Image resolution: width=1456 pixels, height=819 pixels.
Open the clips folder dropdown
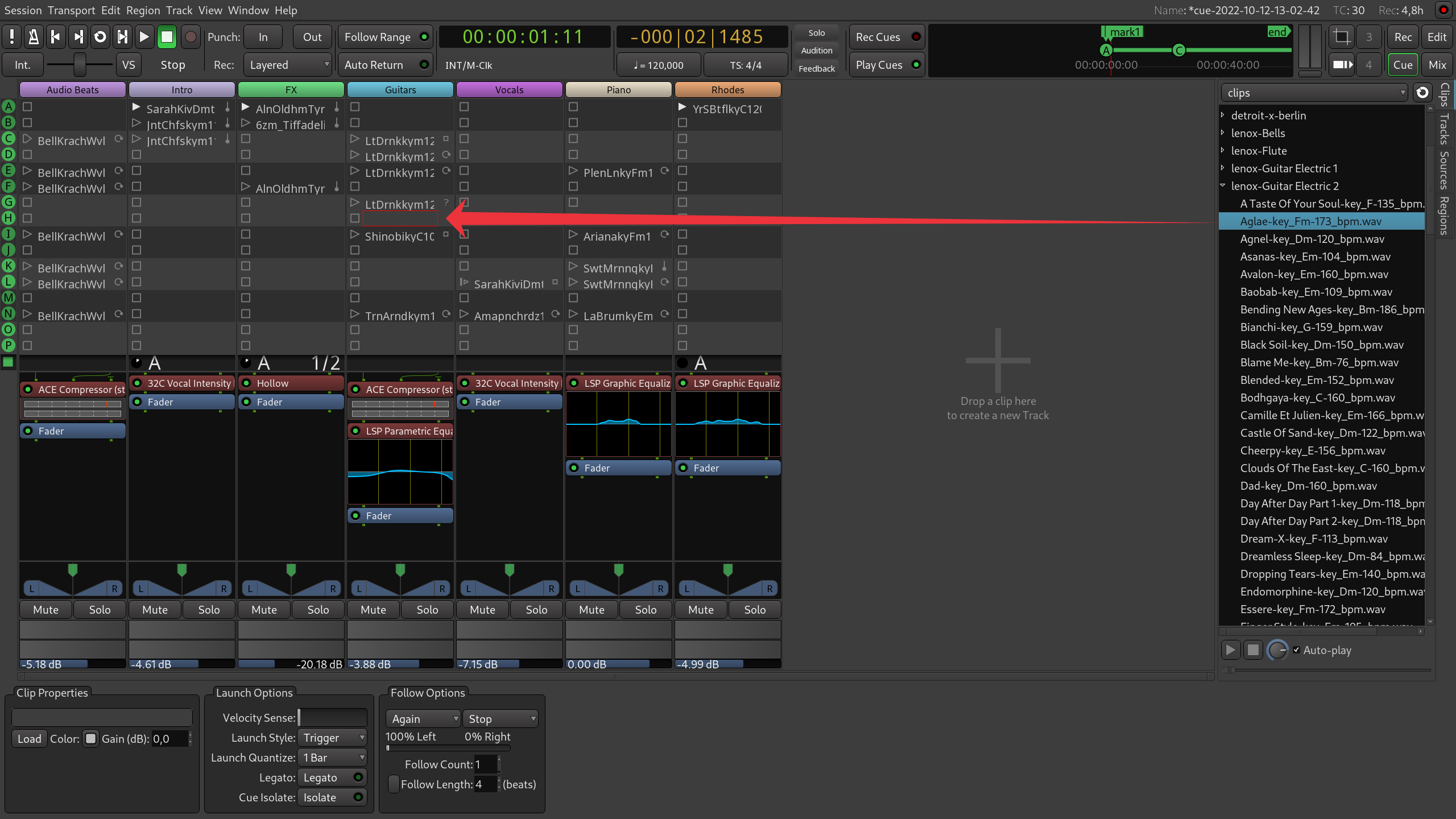point(1314,93)
